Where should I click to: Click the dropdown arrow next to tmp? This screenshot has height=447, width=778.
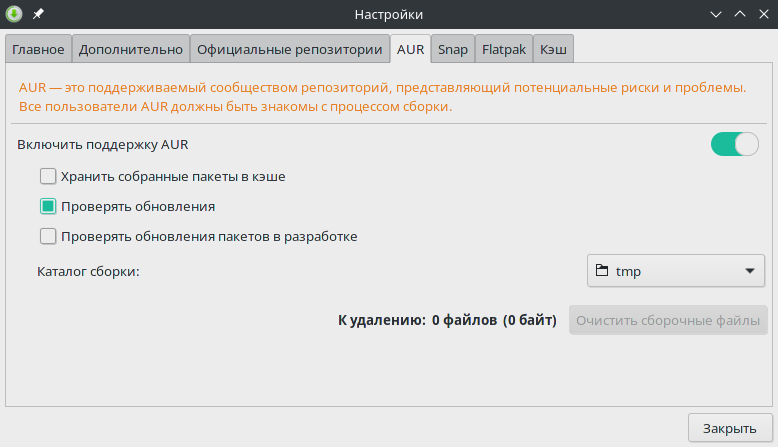[750, 271]
